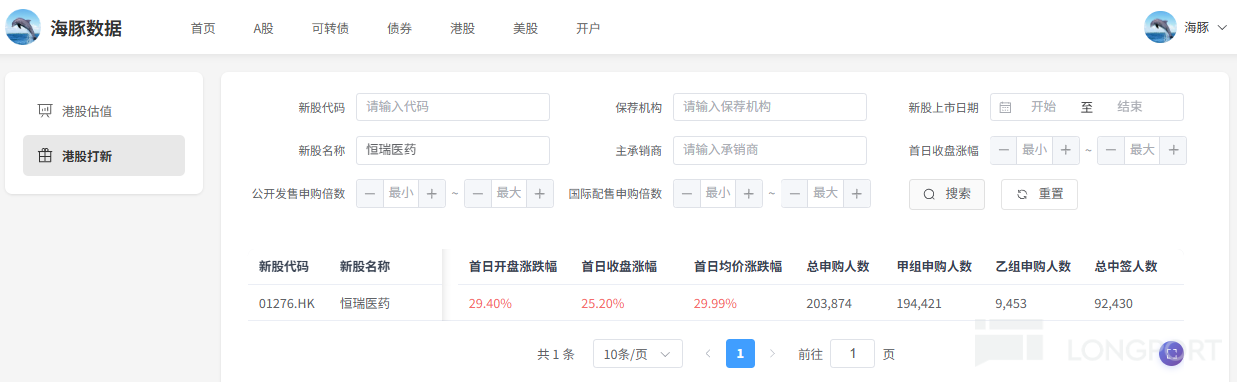The image size is (1237, 382).
Task: Click the 恒瑞医药 name cell in table
Action: point(365,303)
